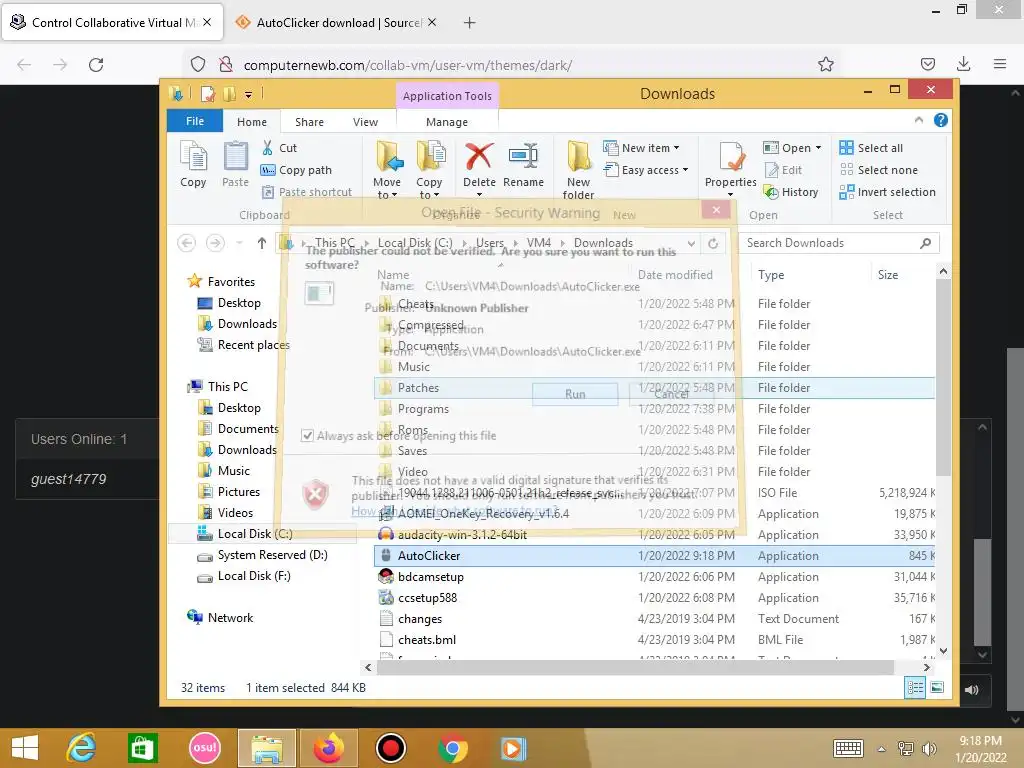Select System Reserved (D:) drive
This screenshot has height=768, width=1024.
[x=263, y=554]
